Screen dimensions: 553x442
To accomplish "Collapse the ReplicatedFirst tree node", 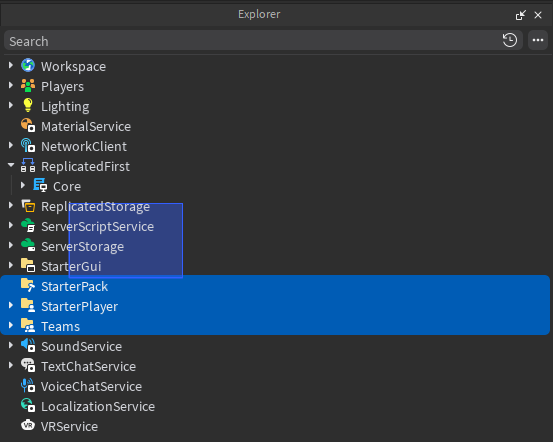I will pyautogui.click(x=11, y=165).
